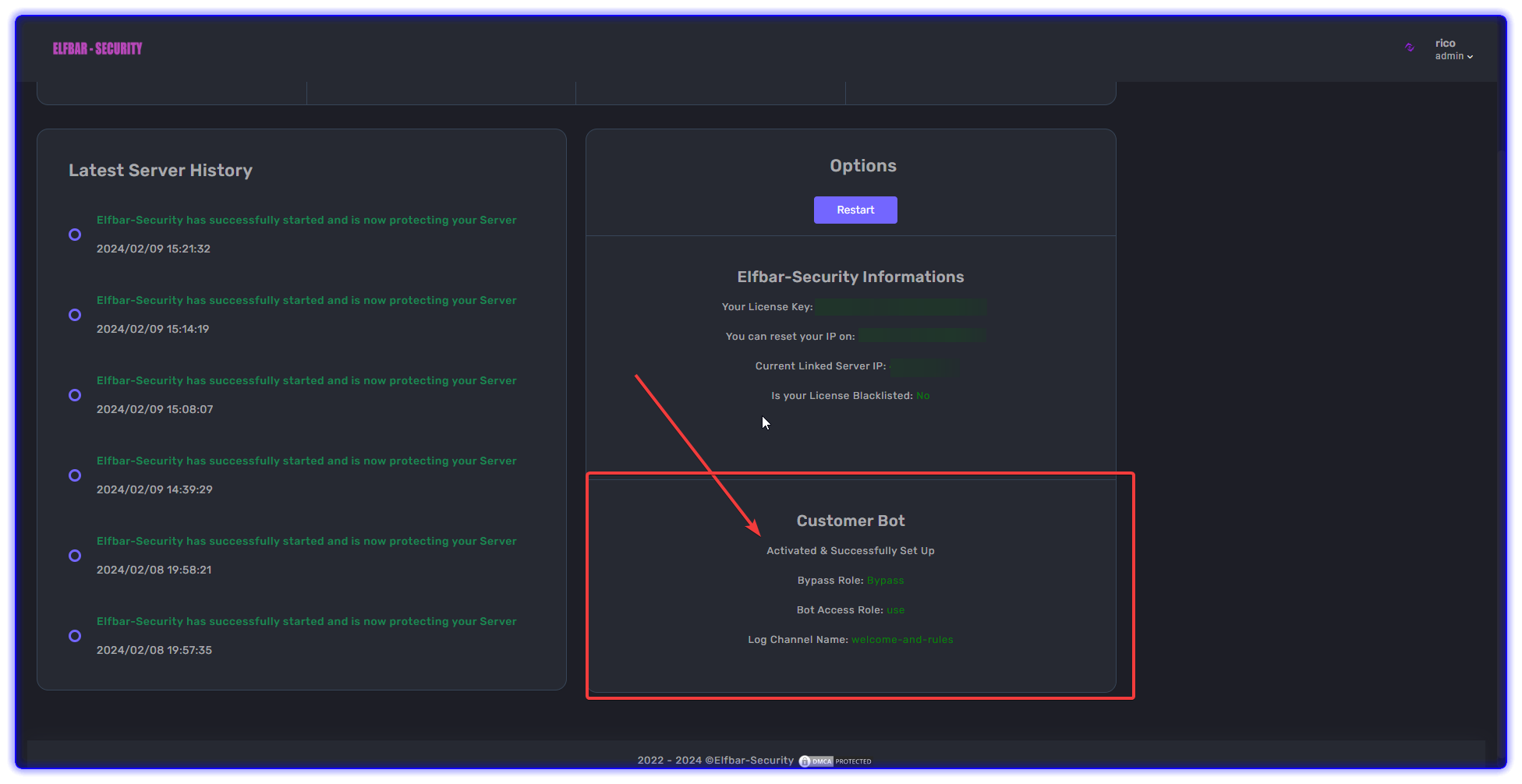Open the rico admin user dropdown
The width and height of the screenshot is (1522, 784).
[x=1453, y=49]
